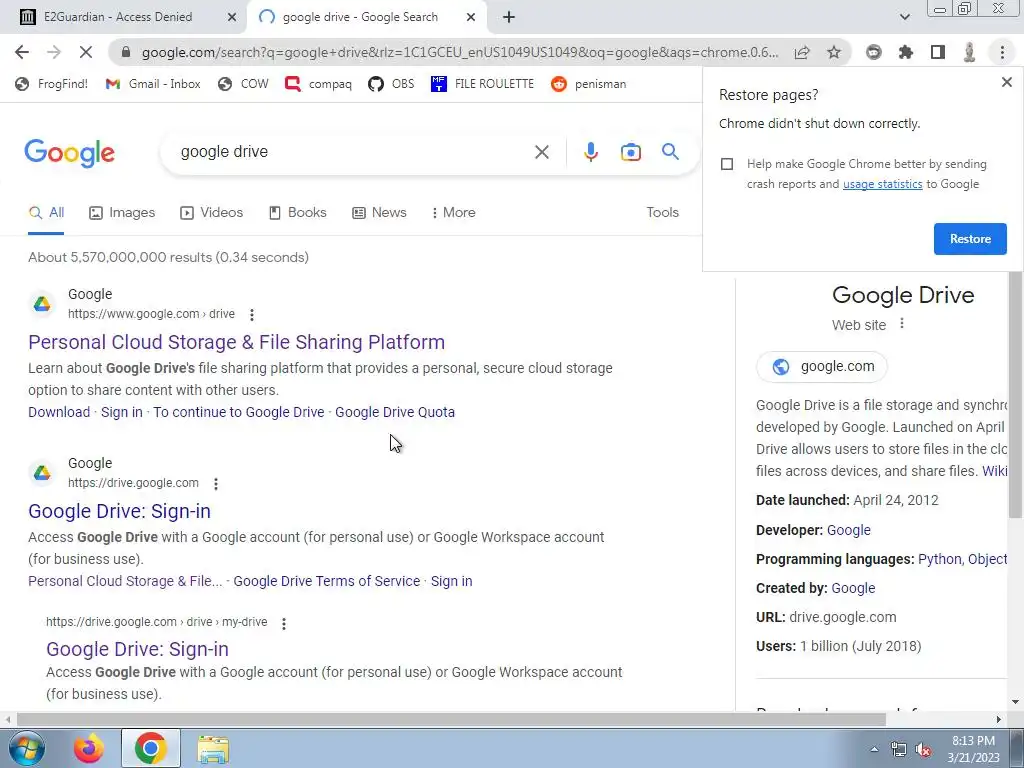Viewport: 1024px width, 768px height.
Task: Click the vertical scrollbar thumb
Action: (x=1016, y=395)
